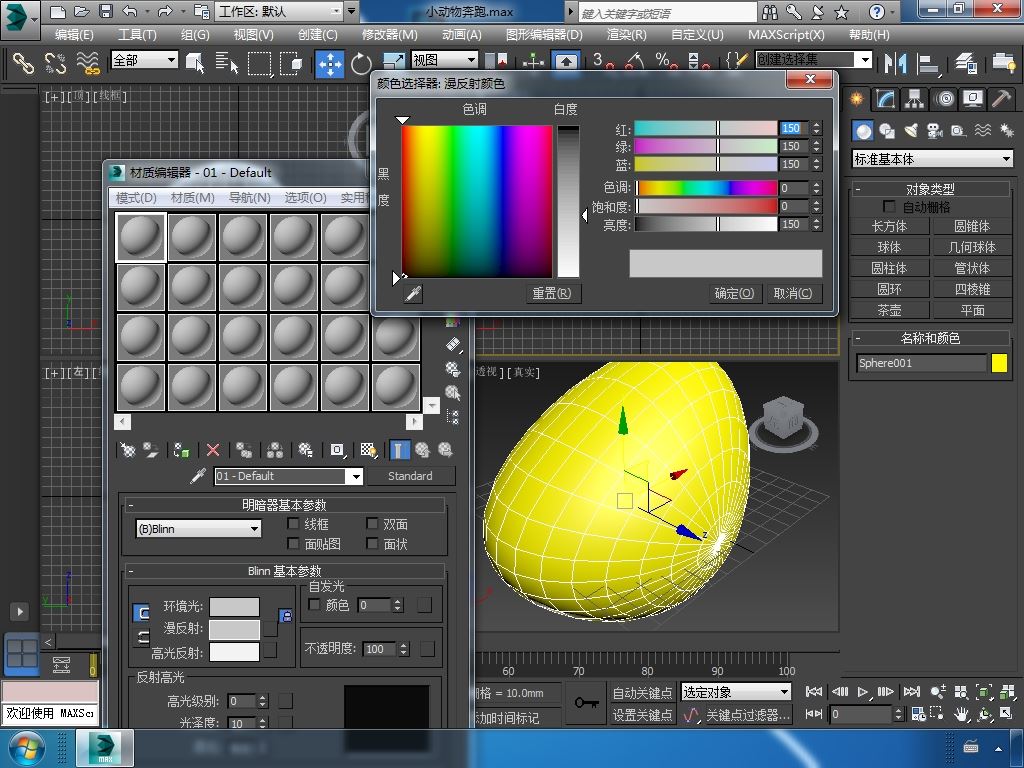
Task: Open the Hierarchy panel tab
Action: pyautogui.click(x=914, y=99)
